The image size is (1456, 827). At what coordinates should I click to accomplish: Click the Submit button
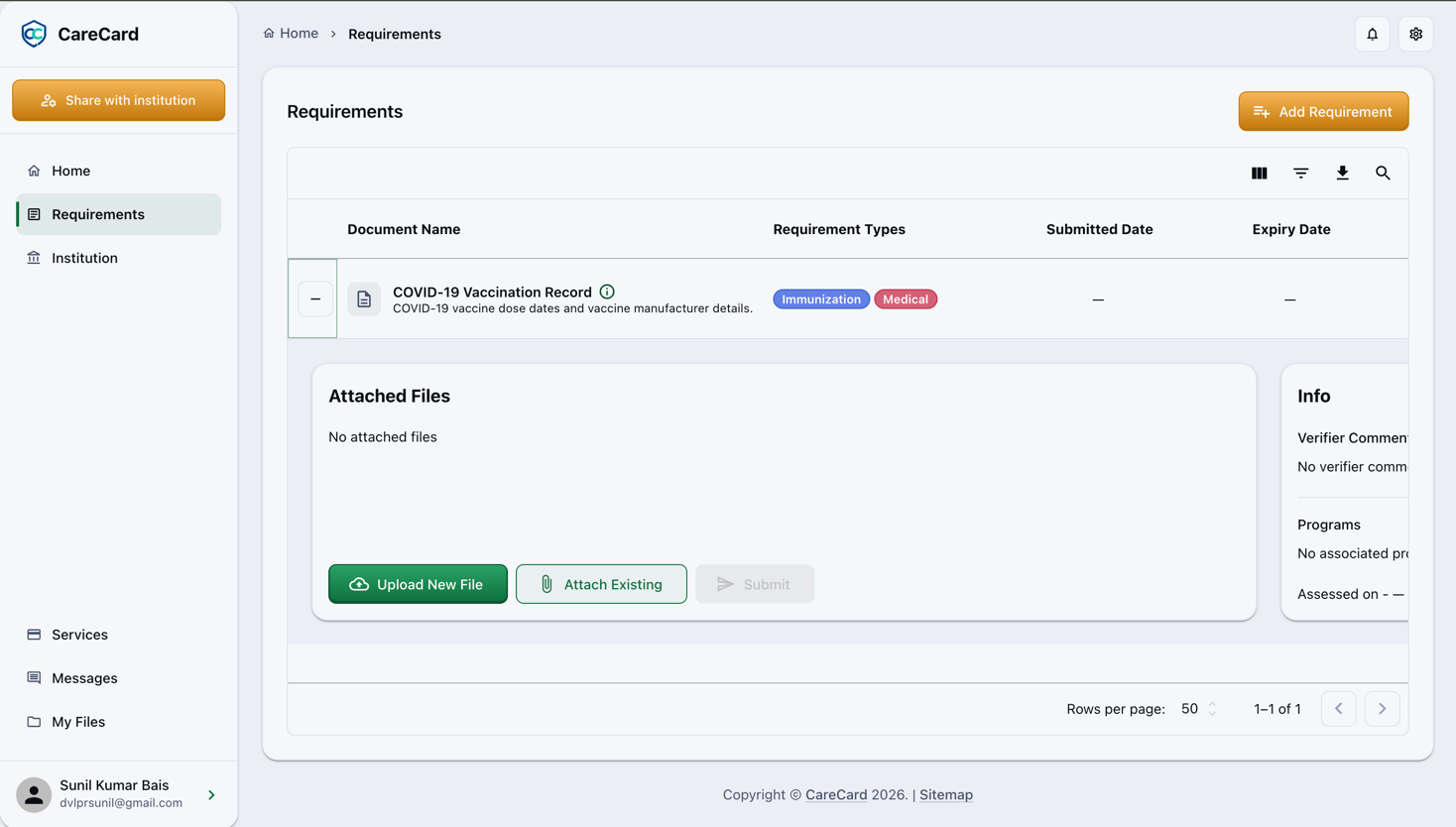pyautogui.click(x=755, y=584)
